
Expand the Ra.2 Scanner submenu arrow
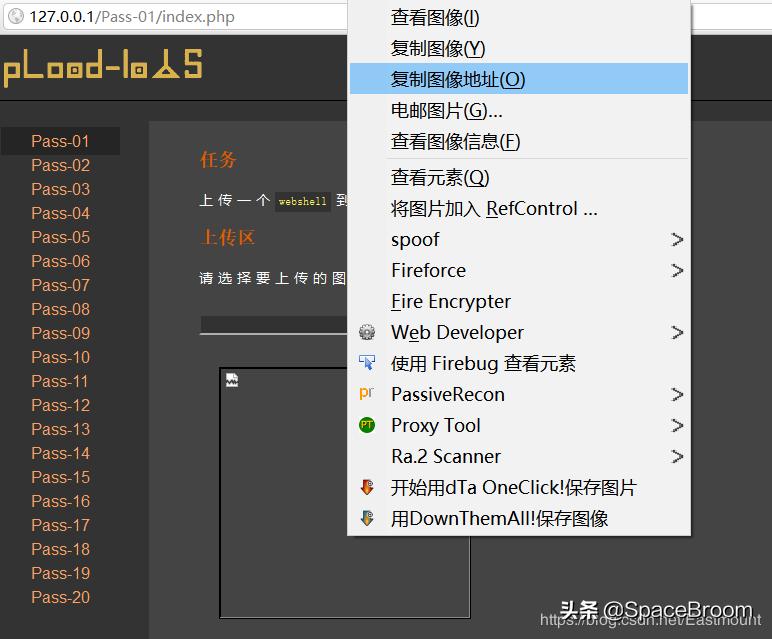[677, 456]
